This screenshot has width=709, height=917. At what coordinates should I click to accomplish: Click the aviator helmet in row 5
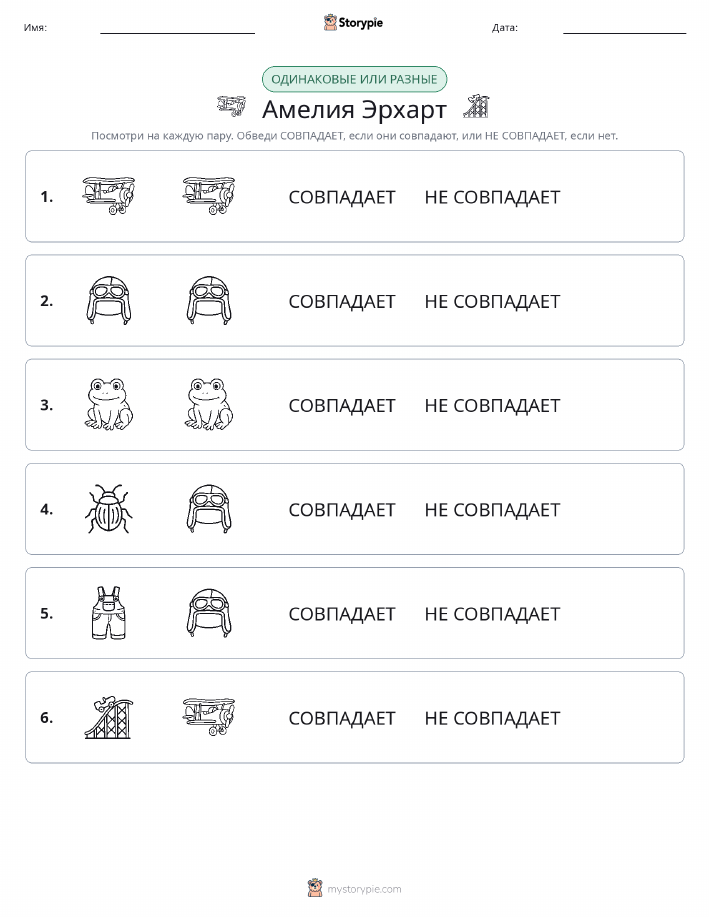(209, 613)
